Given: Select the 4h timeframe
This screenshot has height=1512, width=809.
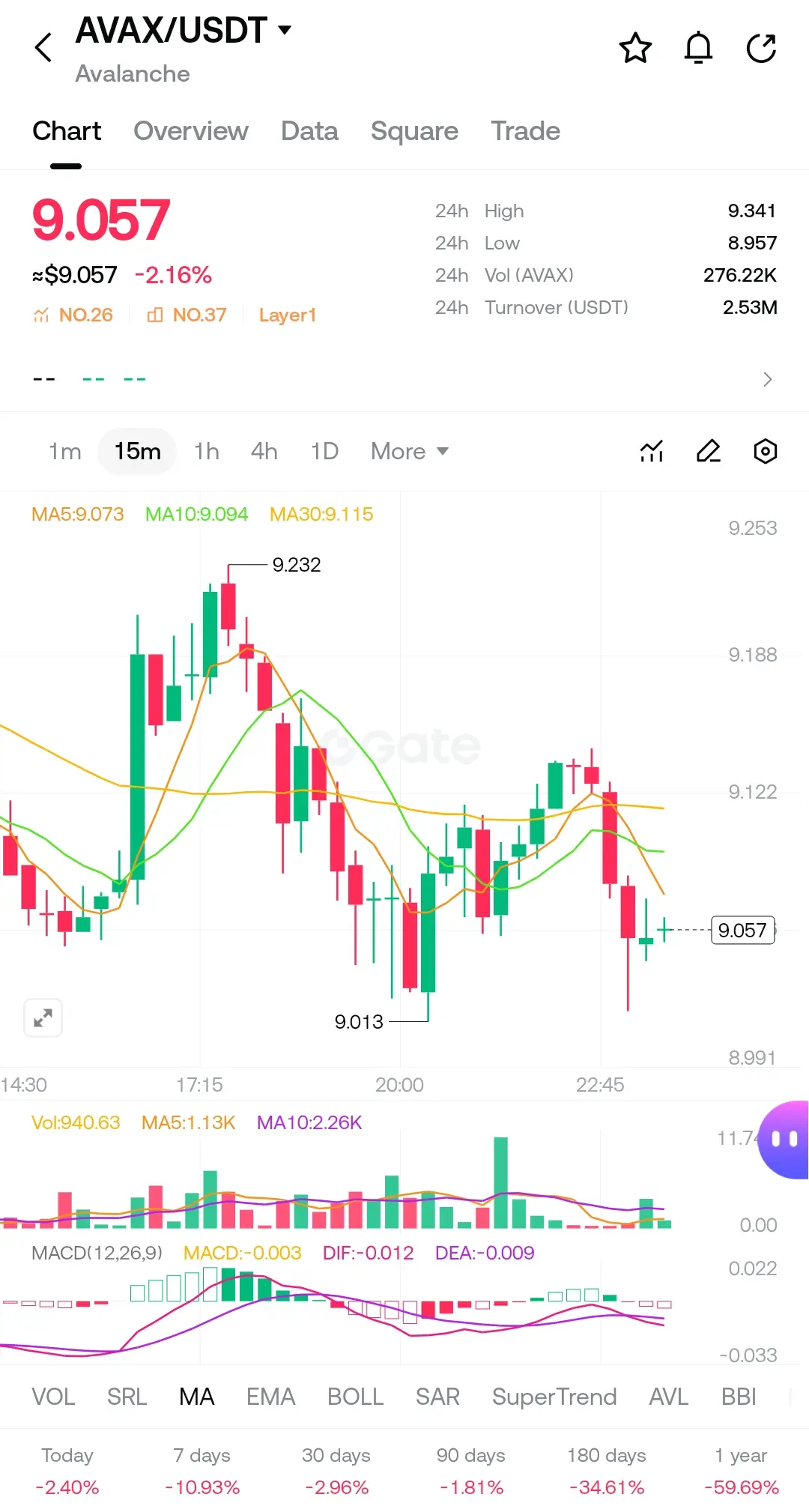Looking at the screenshot, I should (x=264, y=451).
